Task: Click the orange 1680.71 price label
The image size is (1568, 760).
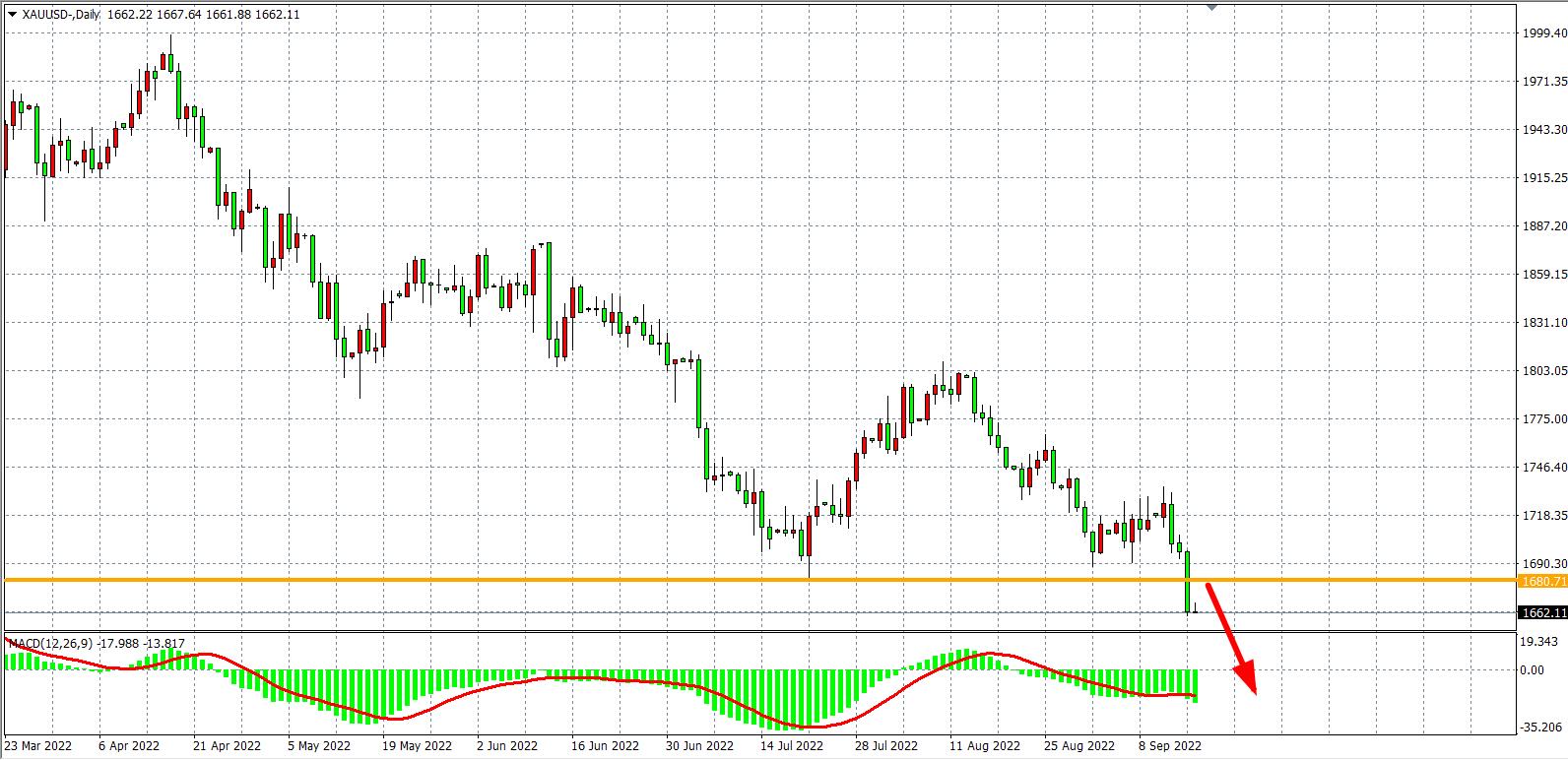Action: (x=1543, y=582)
